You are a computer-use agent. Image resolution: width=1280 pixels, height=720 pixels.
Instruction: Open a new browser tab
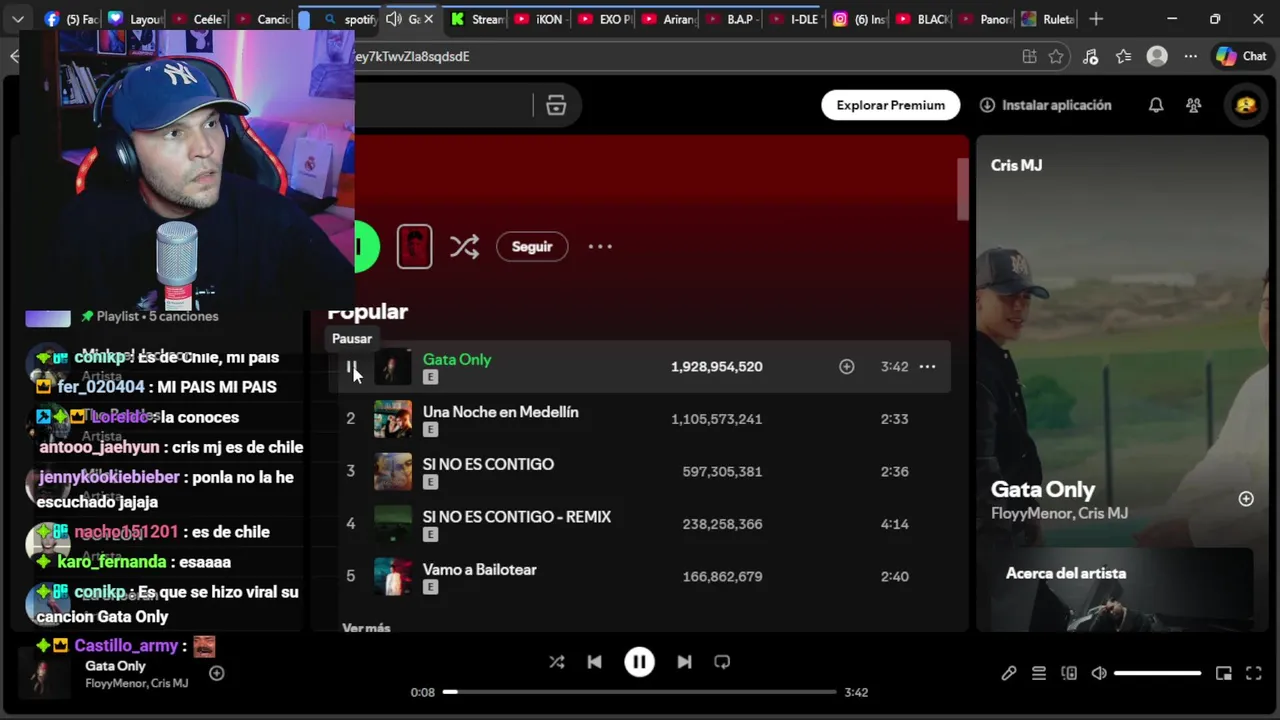1096,19
